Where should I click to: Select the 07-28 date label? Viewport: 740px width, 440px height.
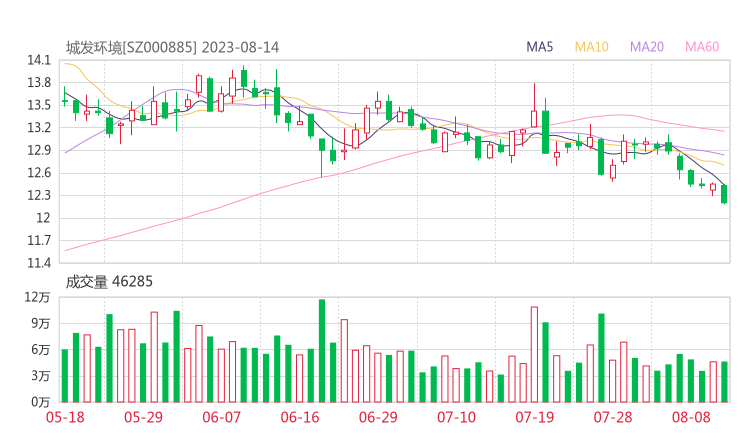pyautogui.click(x=613, y=417)
